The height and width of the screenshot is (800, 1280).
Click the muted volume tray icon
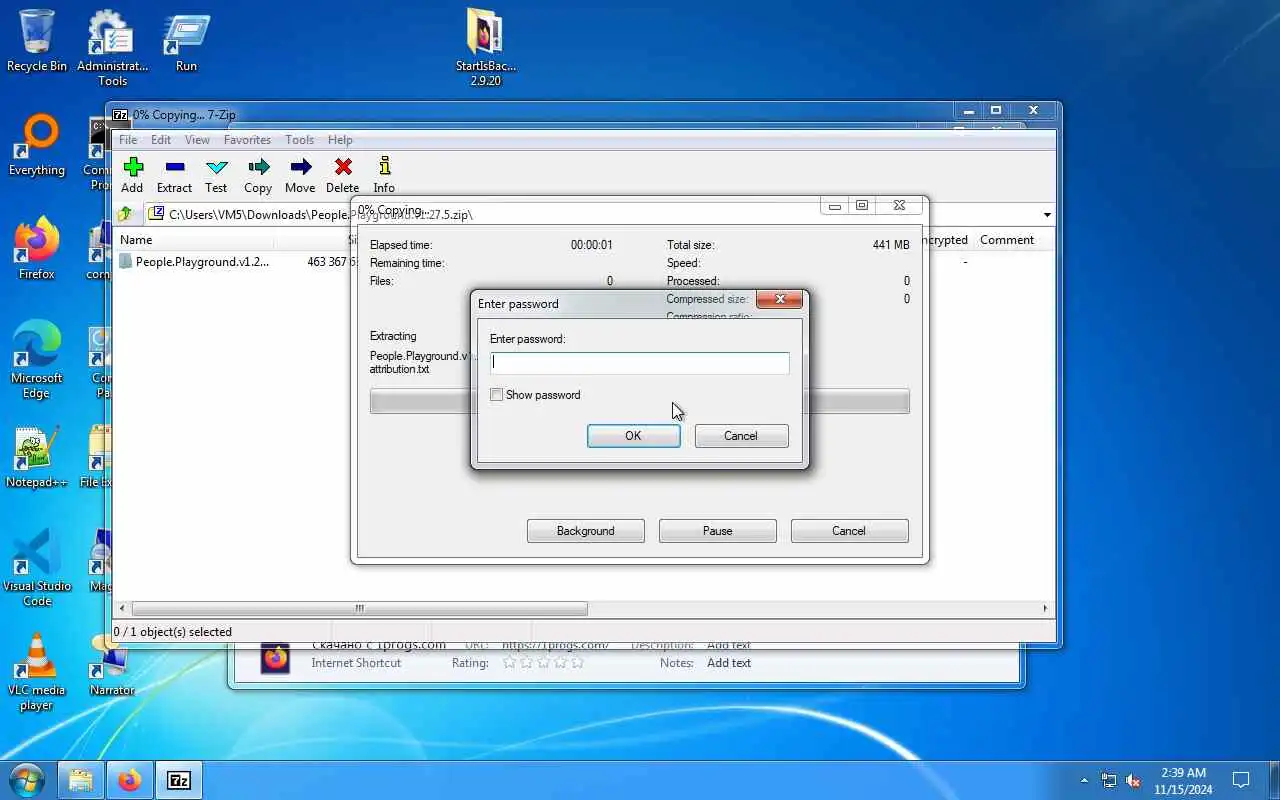1133,781
